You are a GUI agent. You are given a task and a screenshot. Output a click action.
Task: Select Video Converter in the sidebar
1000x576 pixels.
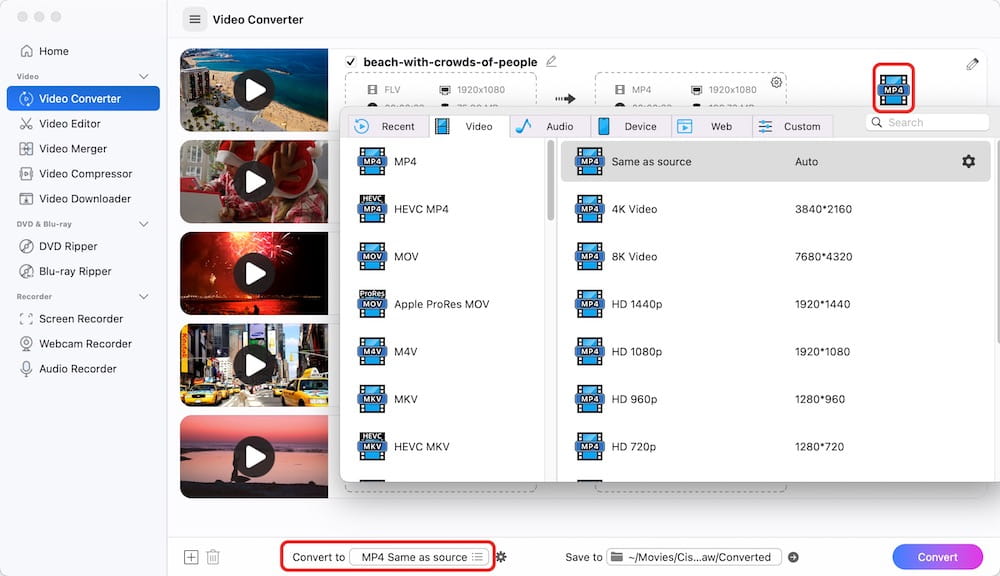(x=83, y=98)
